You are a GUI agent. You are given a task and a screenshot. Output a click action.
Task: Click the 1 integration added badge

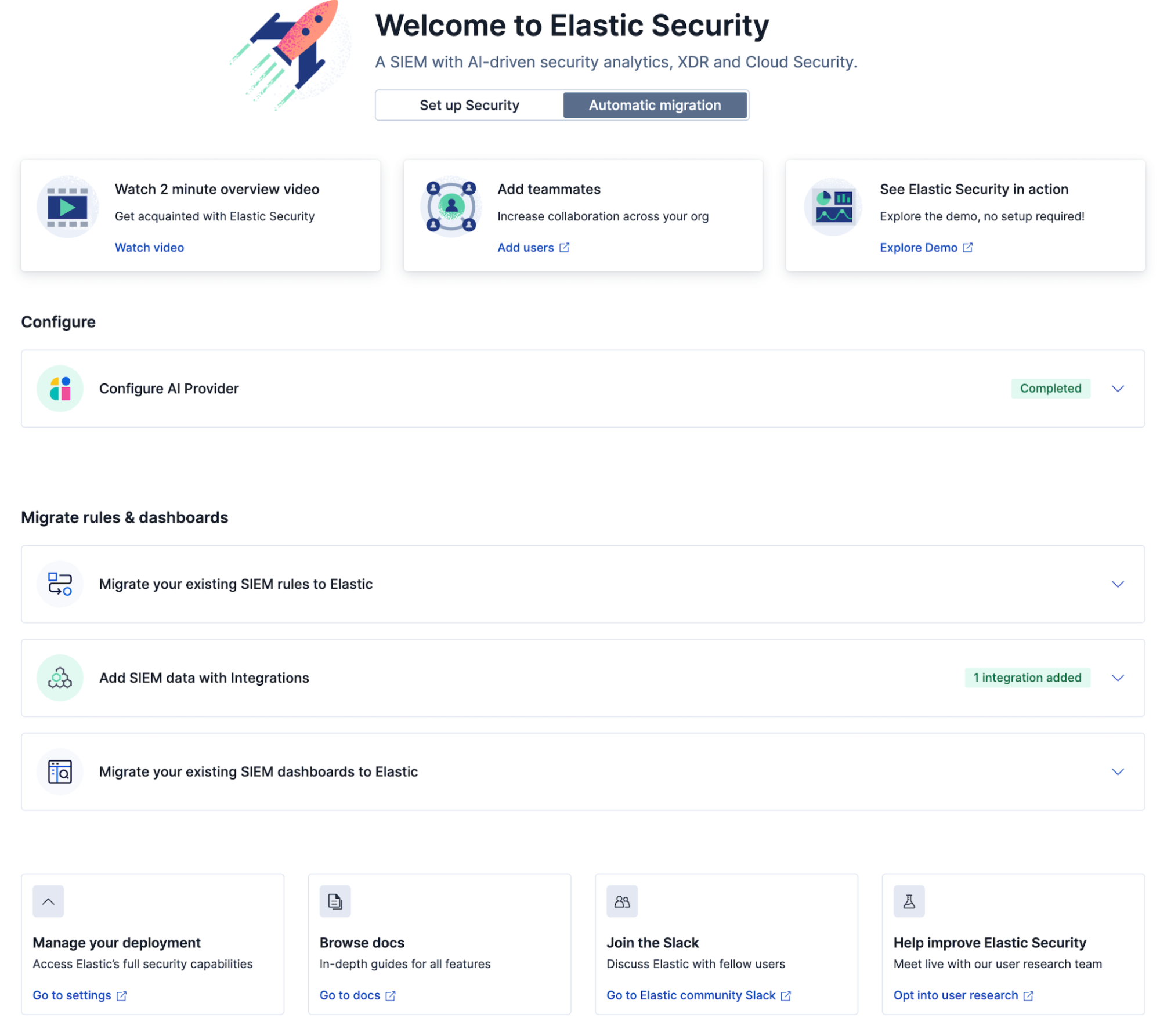[1028, 678]
